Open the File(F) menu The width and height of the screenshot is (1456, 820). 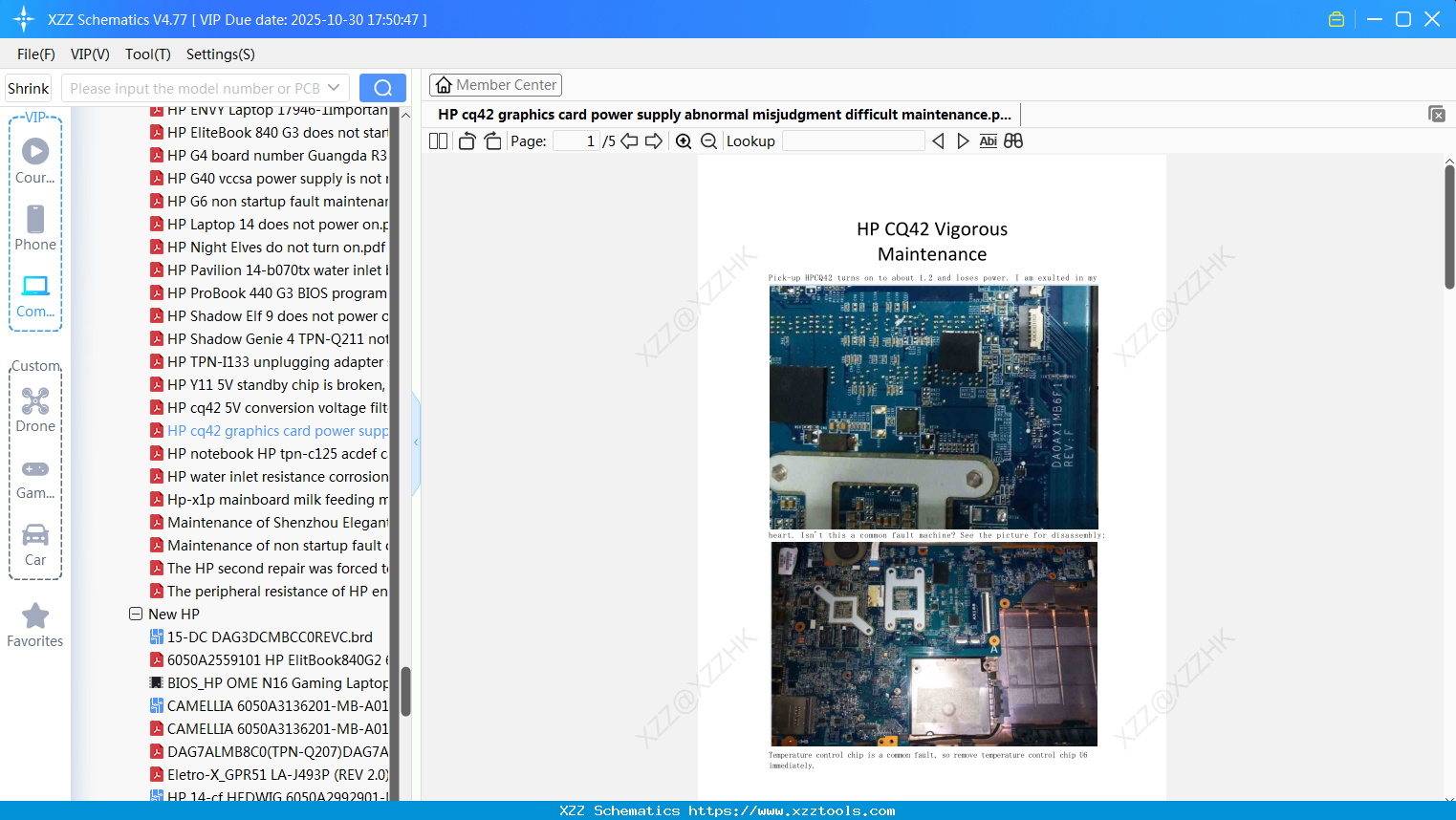click(36, 54)
